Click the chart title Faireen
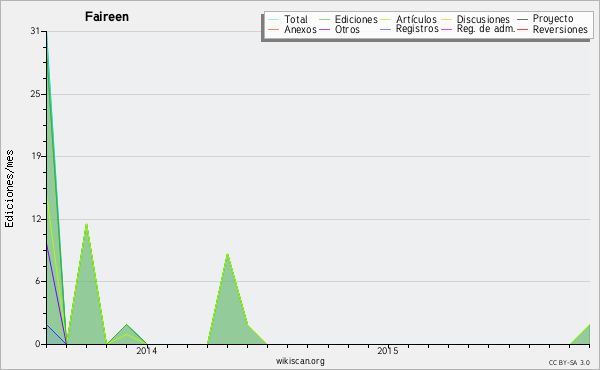The height and width of the screenshot is (370, 600). click(x=107, y=17)
